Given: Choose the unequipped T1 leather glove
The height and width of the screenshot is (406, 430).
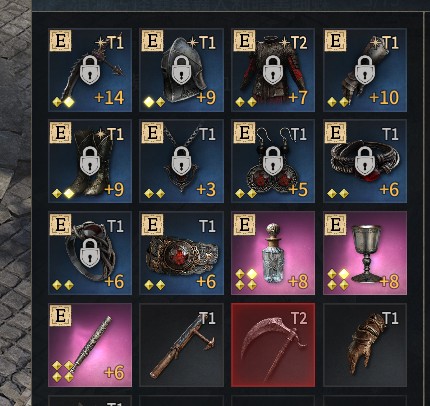Looking at the screenshot, I should pos(365,345).
